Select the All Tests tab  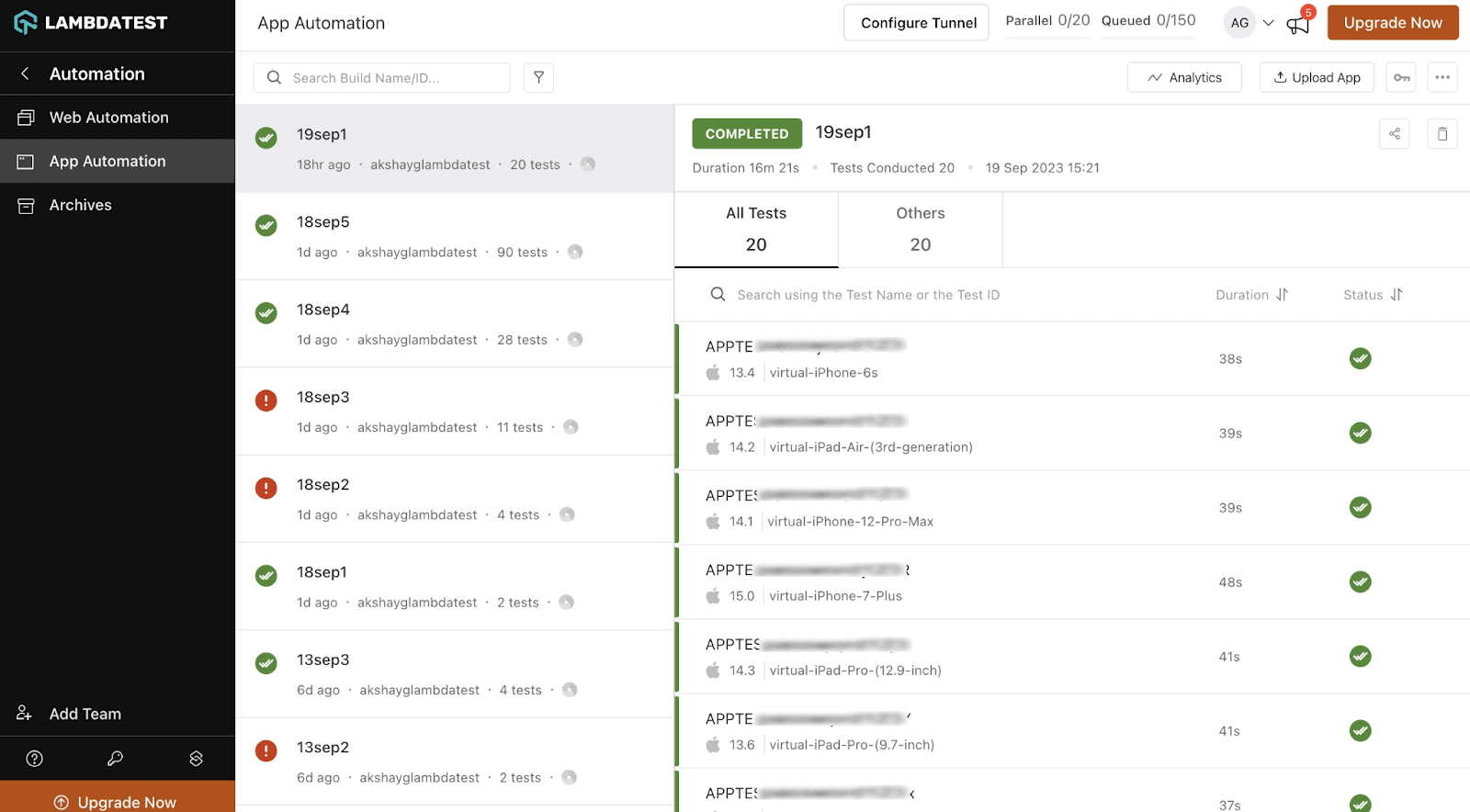[756, 229]
